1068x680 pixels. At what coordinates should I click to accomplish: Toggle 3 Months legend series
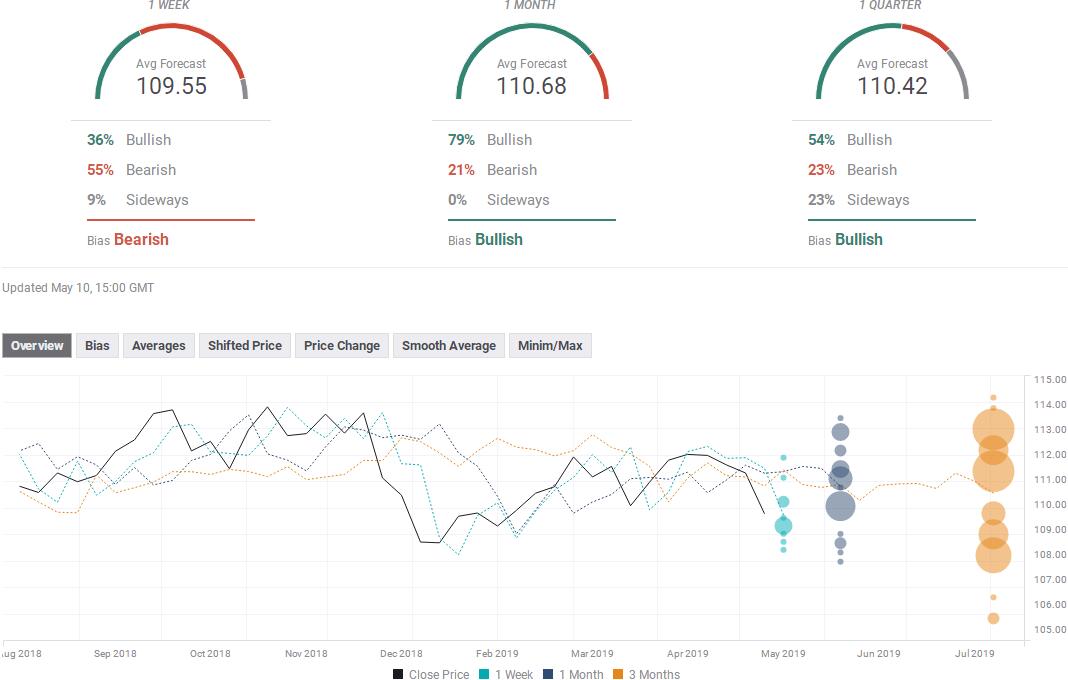coord(646,674)
